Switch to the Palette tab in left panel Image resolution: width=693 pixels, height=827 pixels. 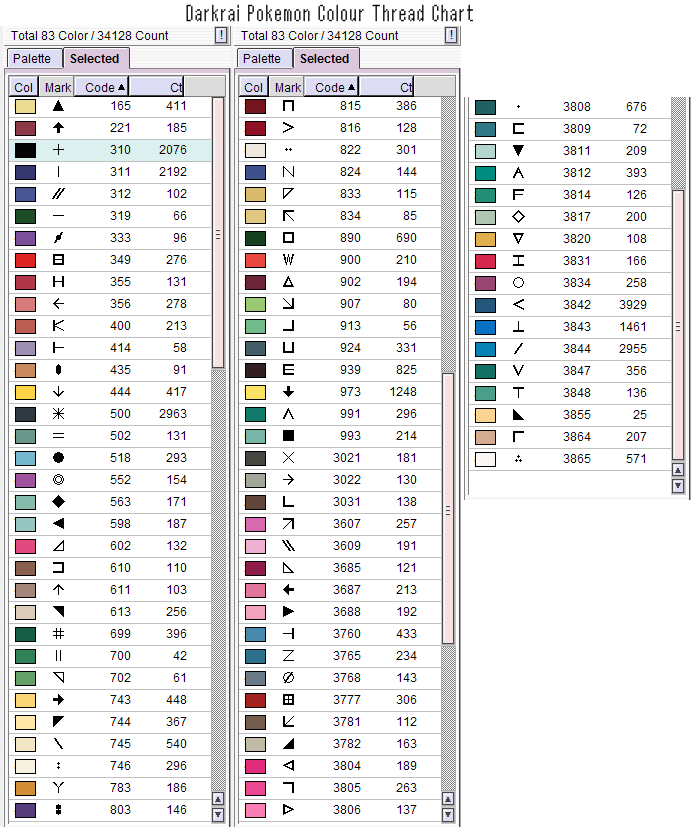point(32,59)
